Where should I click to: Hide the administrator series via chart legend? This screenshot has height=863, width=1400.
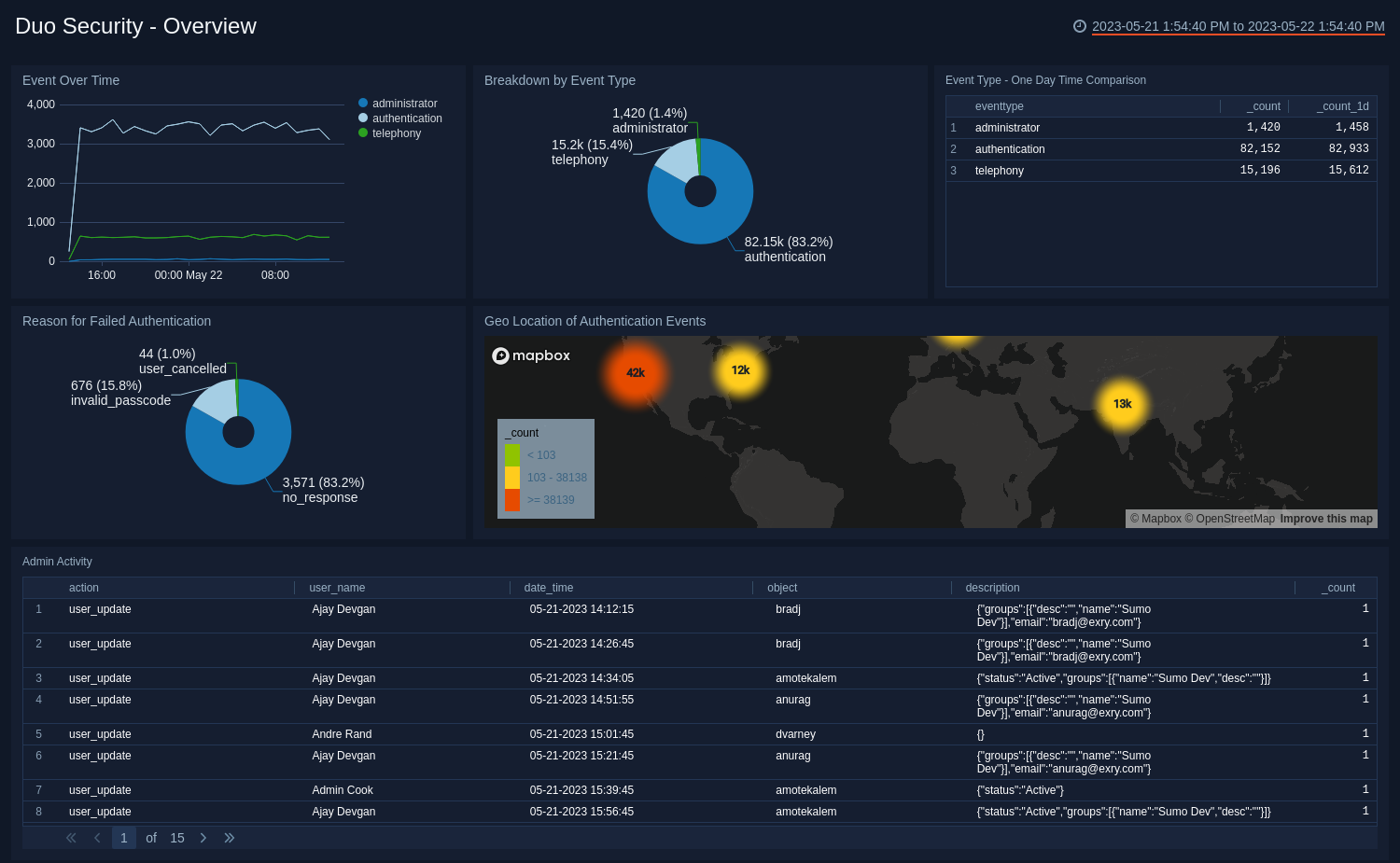click(x=402, y=104)
